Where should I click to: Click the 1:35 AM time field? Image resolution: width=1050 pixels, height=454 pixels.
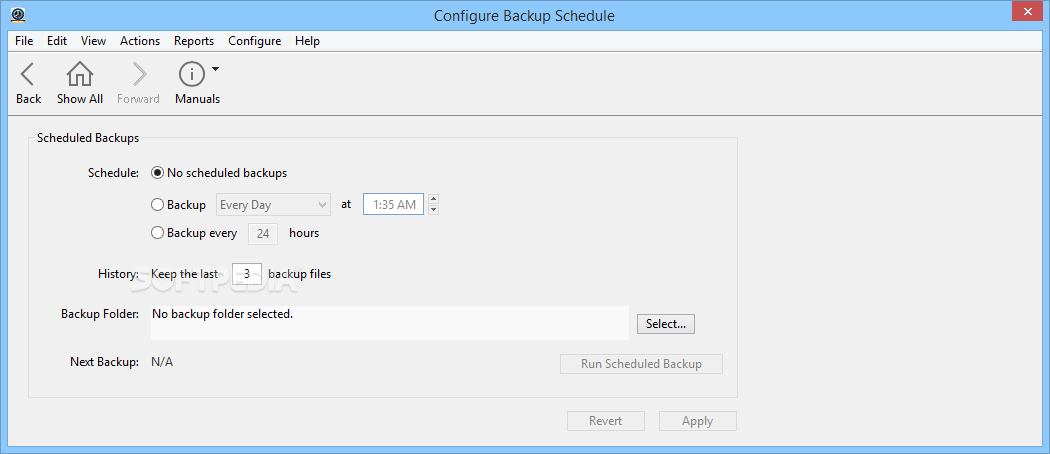tap(394, 205)
